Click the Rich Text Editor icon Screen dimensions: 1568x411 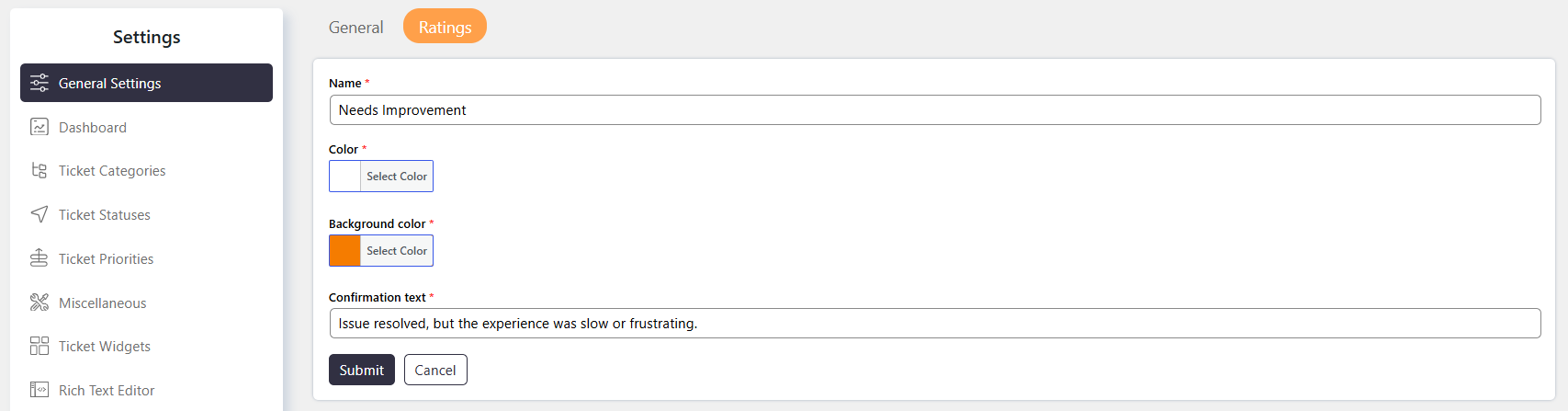[39, 390]
